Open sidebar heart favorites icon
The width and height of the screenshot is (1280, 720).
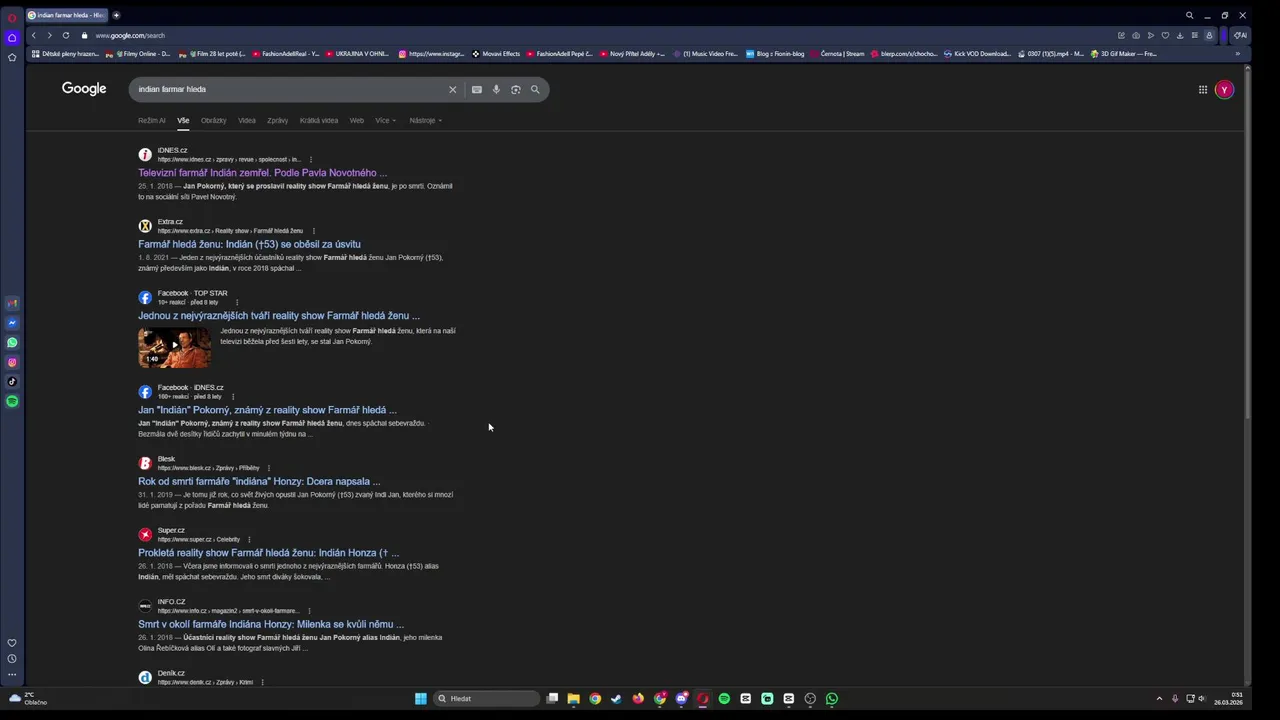(12, 643)
